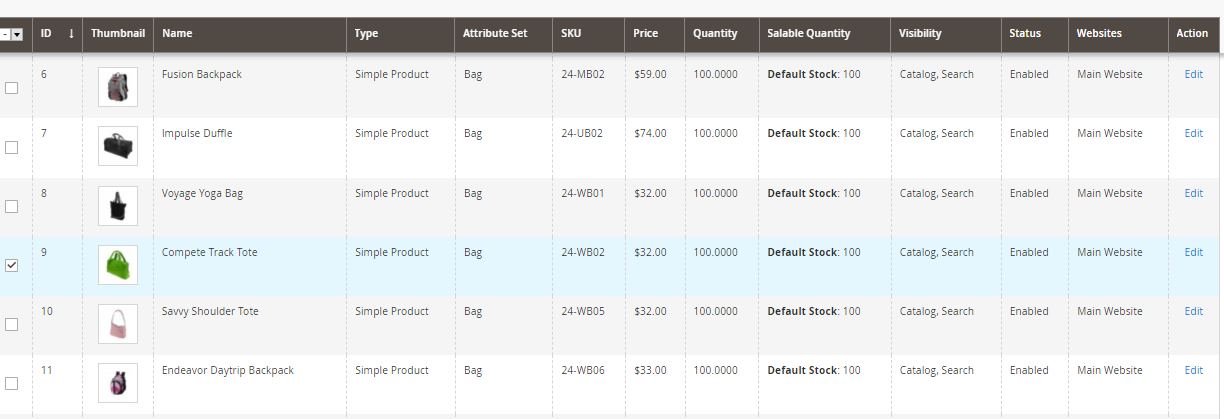View the green Compete Track Tote thumbnail

pyautogui.click(x=118, y=265)
